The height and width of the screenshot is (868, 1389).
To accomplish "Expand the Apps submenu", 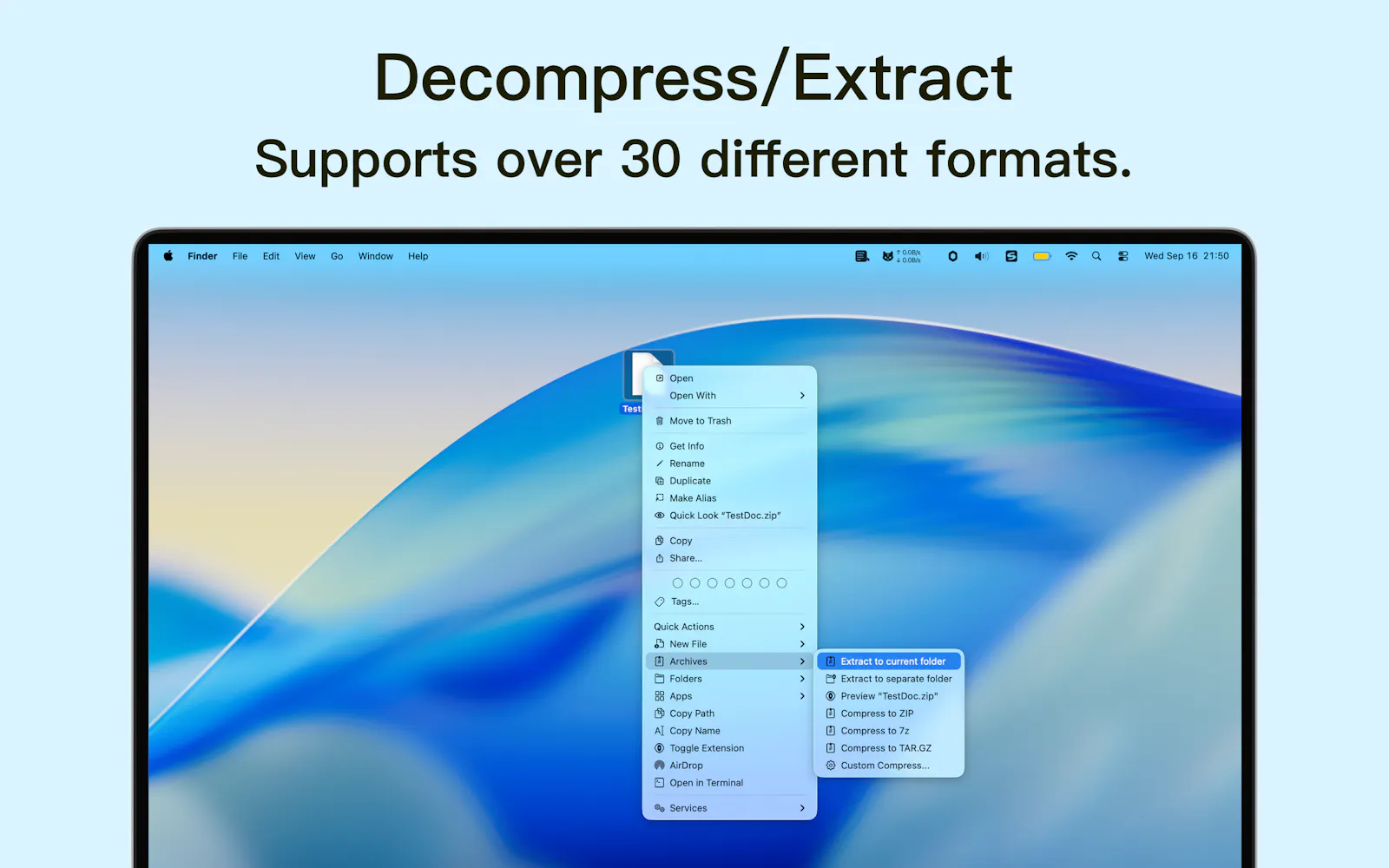I will coord(729,696).
